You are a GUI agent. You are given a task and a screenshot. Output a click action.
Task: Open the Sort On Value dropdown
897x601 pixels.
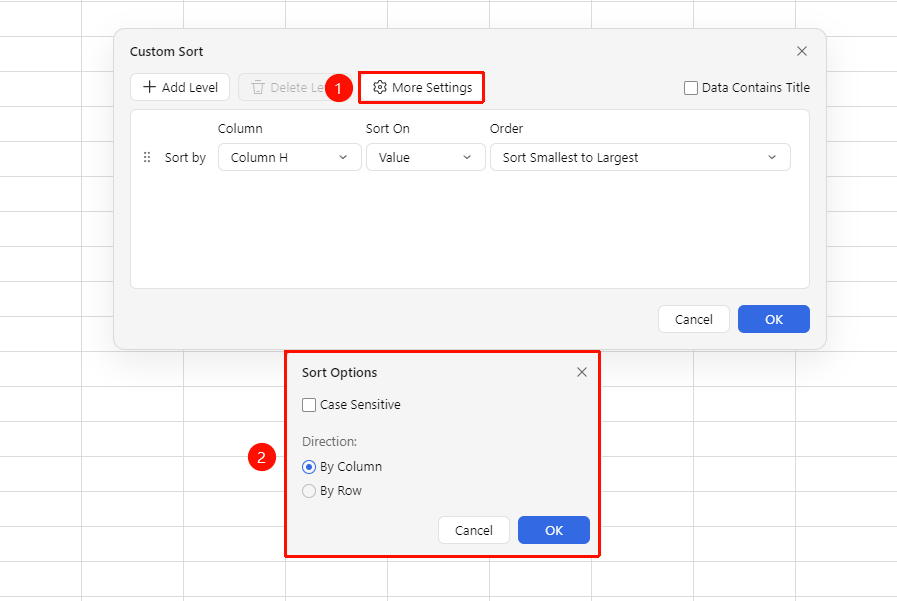pos(426,157)
